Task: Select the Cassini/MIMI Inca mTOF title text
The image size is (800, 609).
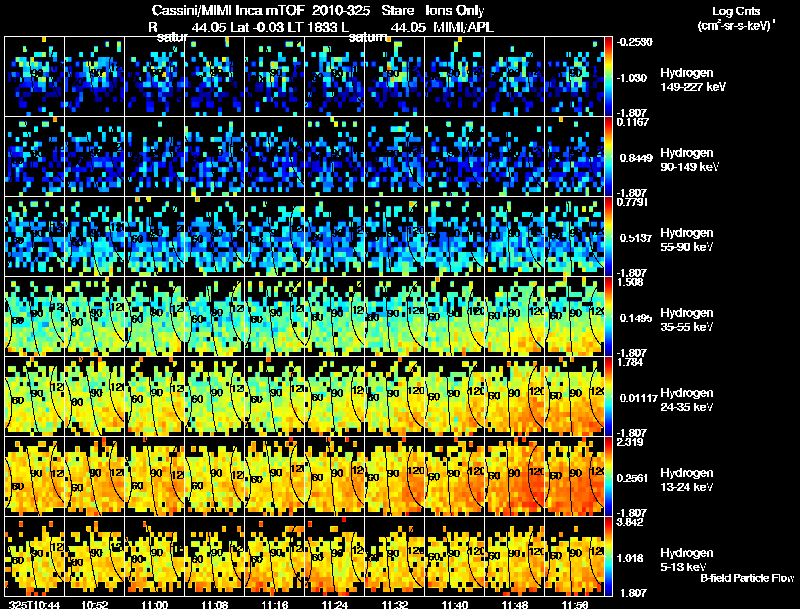Action: coord(228,11)
